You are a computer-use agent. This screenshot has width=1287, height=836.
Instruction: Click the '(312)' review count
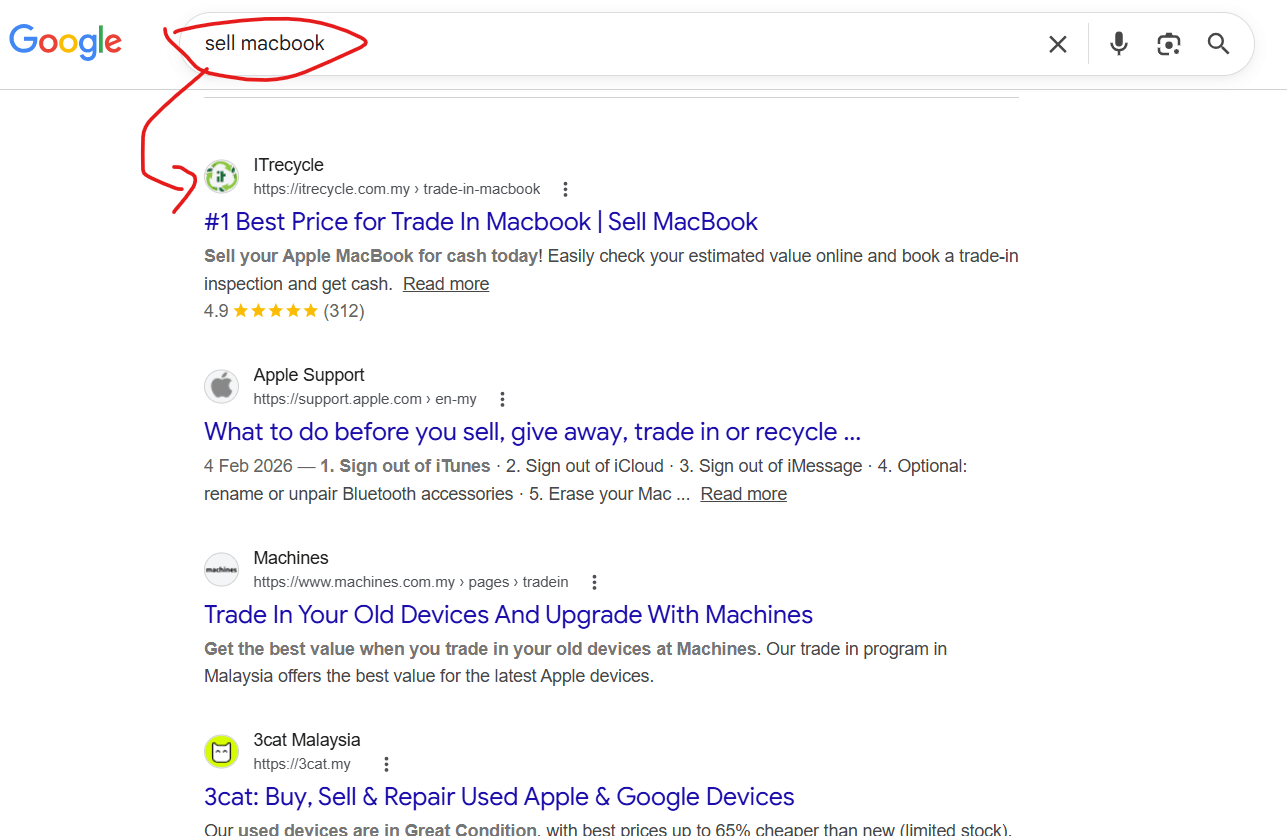click(x=344, y=311)
